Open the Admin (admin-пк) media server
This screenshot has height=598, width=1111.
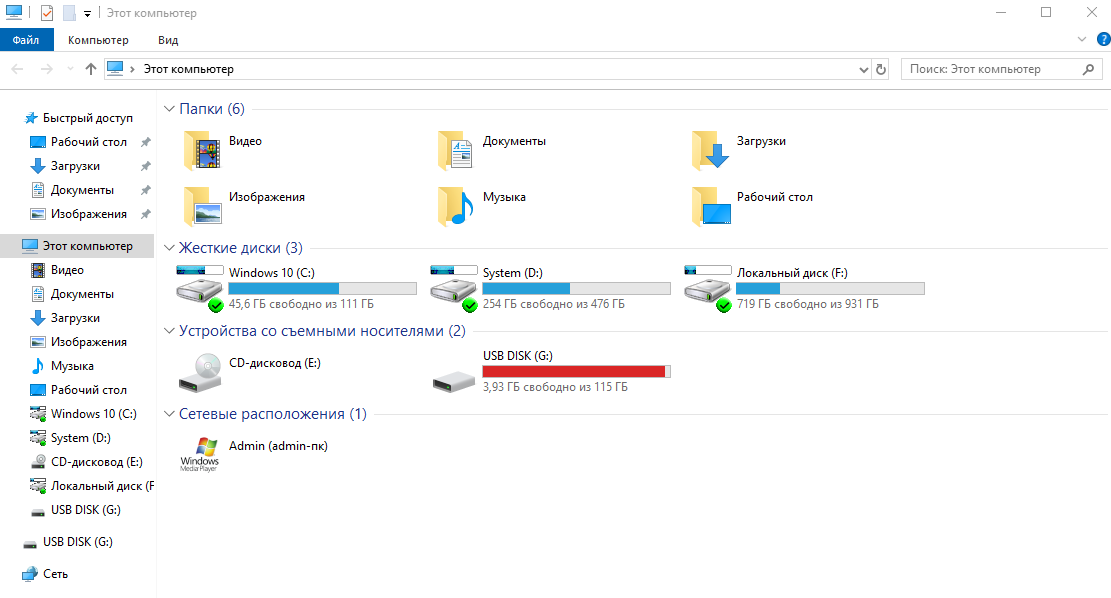pos(203,450)
